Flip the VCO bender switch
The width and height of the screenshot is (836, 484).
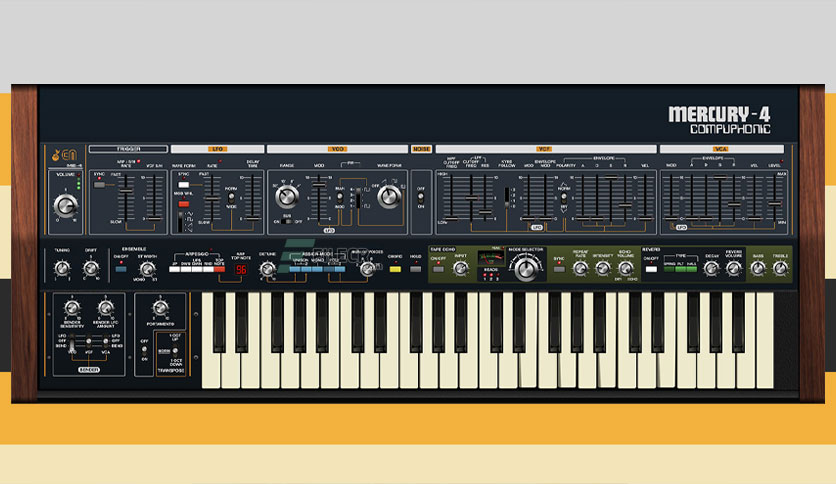pyautogui.click(x=72, y=344)
